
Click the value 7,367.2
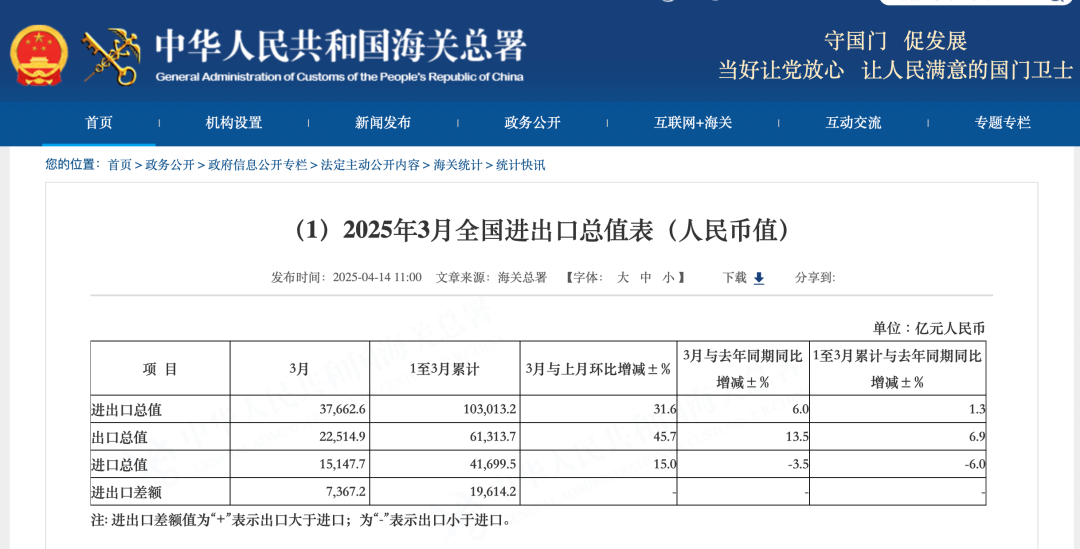346,492
